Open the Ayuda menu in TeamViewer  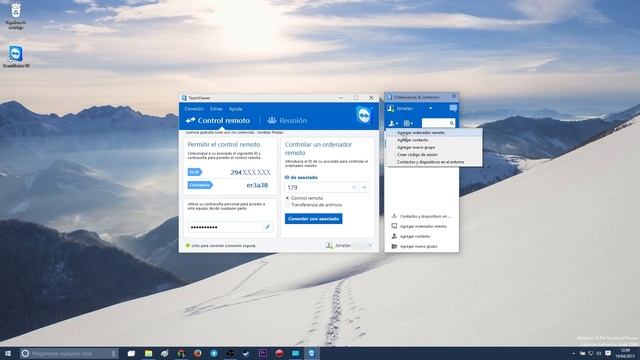coord(236,109)
